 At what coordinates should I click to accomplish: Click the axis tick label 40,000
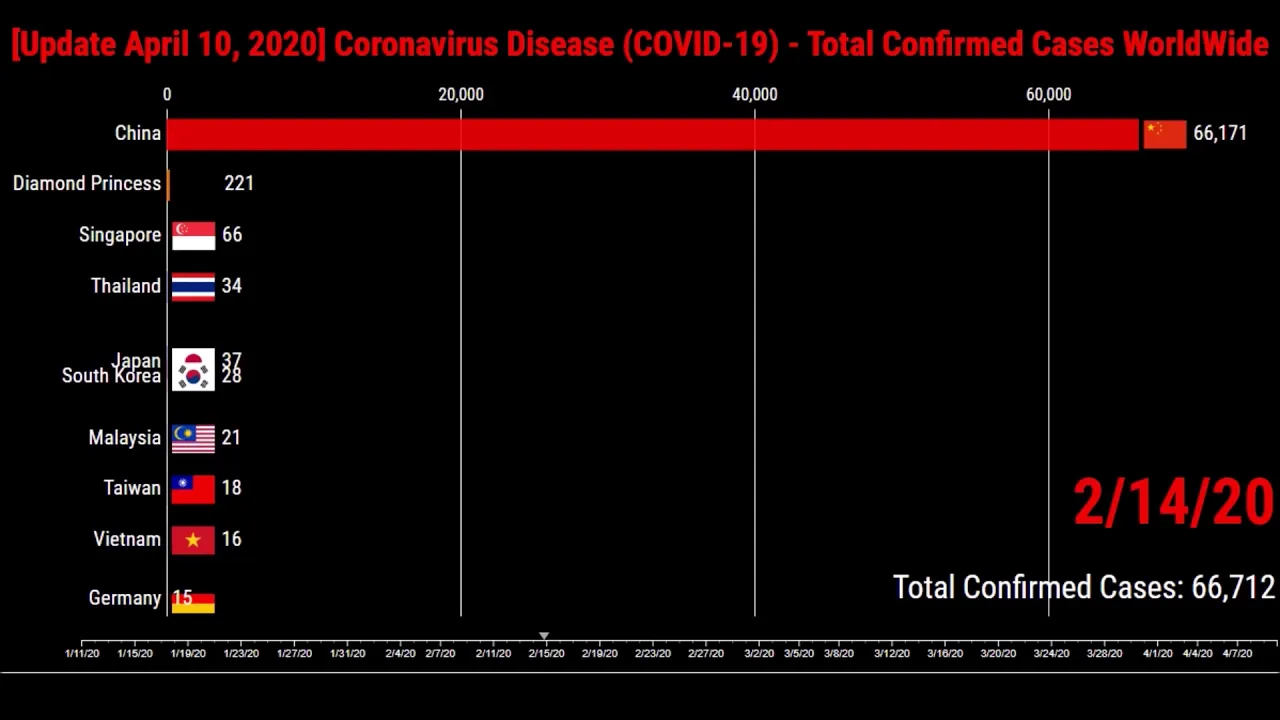click(x=755, y=94)
